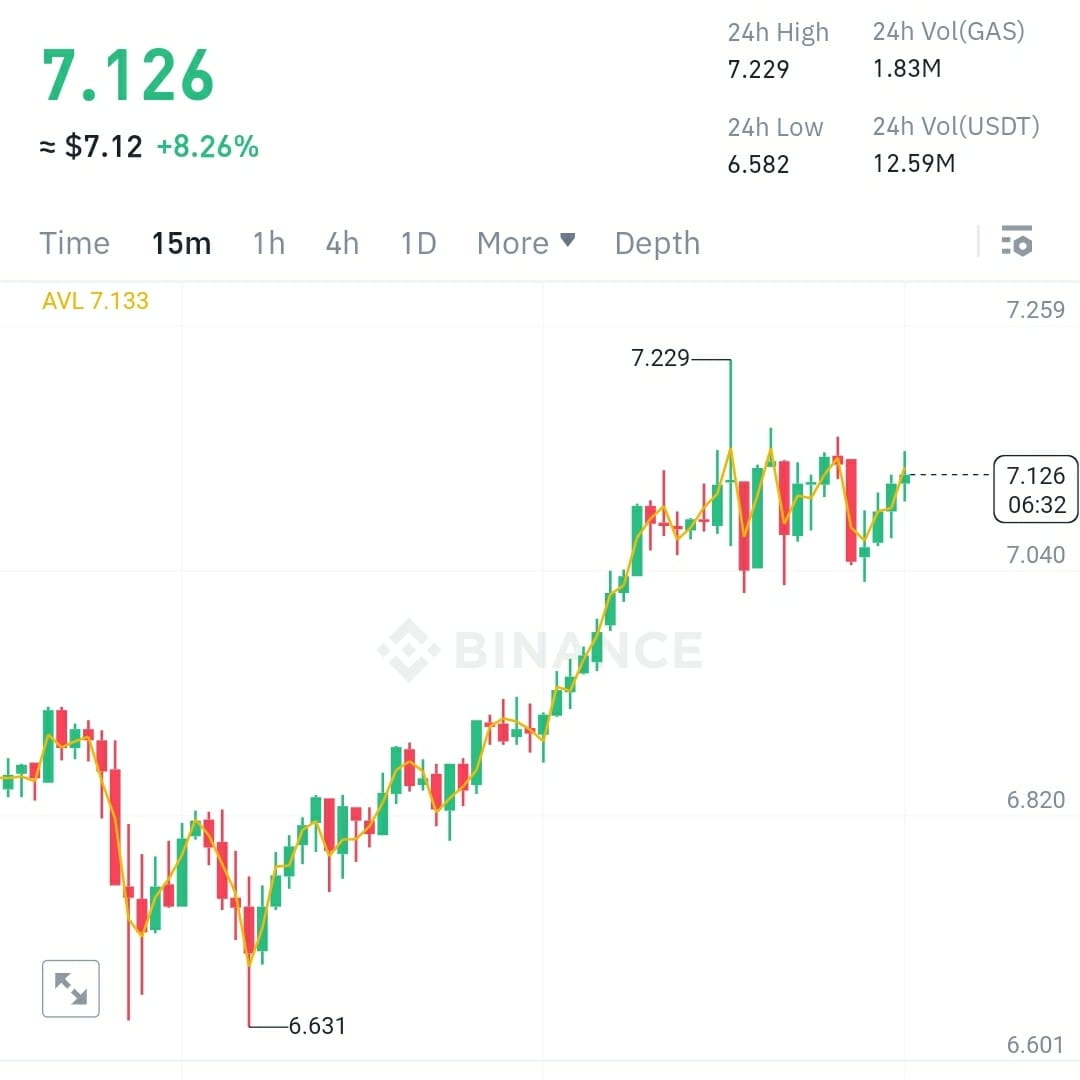The width and height of the screenshot is (1080, 1080).
Task: Click the 6.631 low marker on chart
Action: pyautogui.click(x=317, y=1025)
